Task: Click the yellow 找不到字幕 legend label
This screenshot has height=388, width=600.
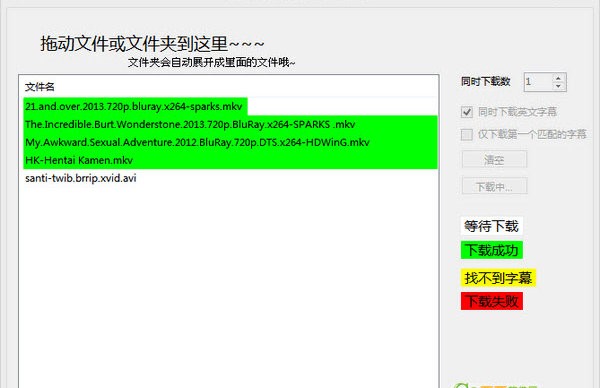Action: (498, 277)
